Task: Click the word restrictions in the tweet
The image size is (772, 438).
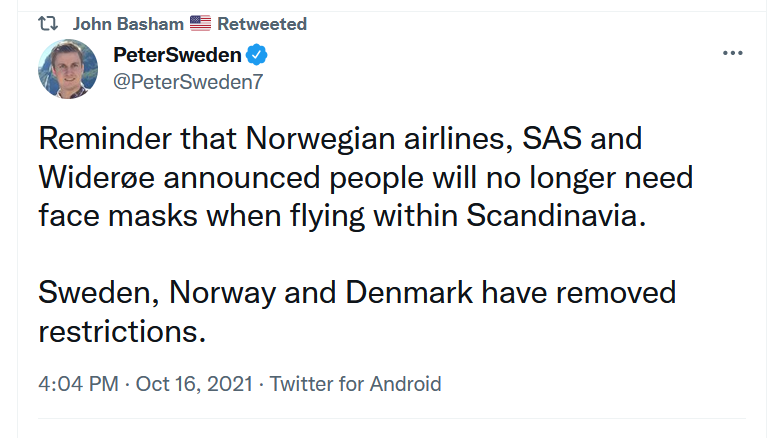Action: click(x=122, y=332)
